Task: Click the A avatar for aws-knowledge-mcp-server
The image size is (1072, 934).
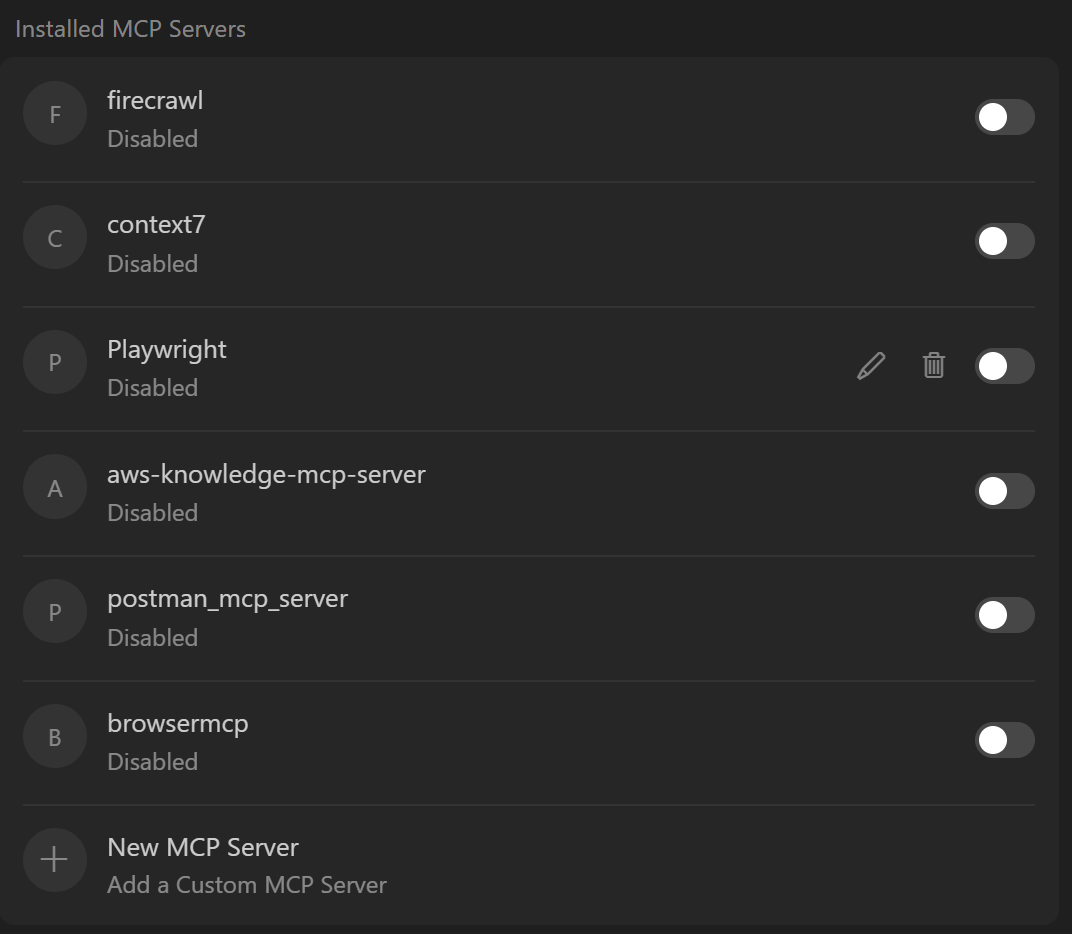Action: tap(55, 487)
